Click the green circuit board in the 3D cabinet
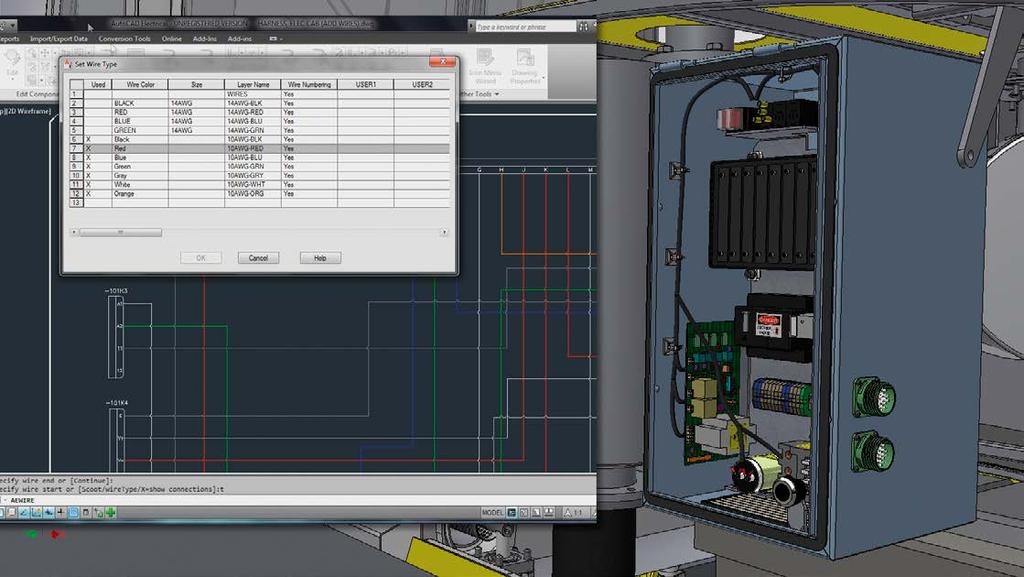Viewport: 1024px width, 577px height. (x=712, y=392)
